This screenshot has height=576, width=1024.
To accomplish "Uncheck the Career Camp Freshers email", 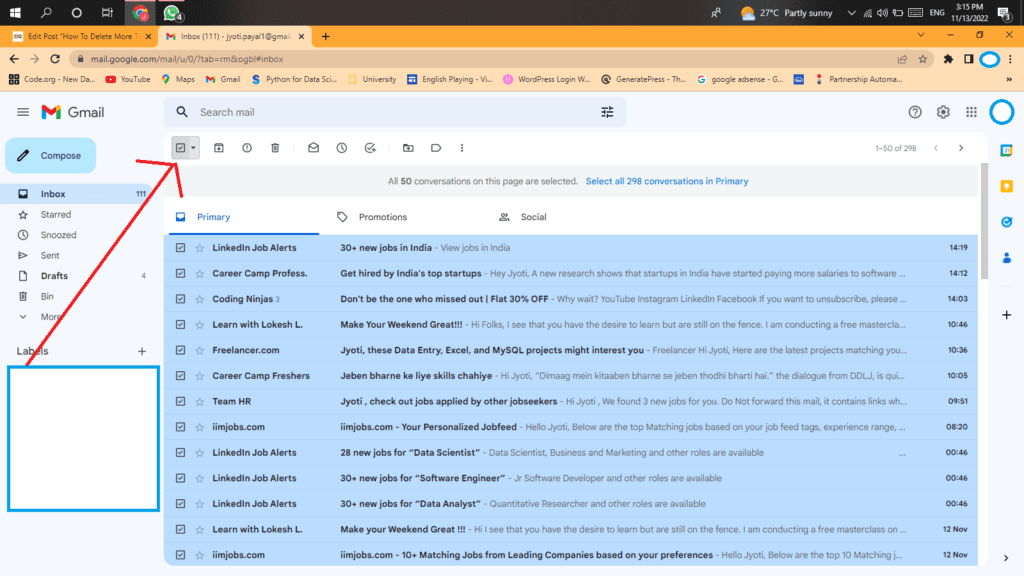I will click(x=180, y=376).
